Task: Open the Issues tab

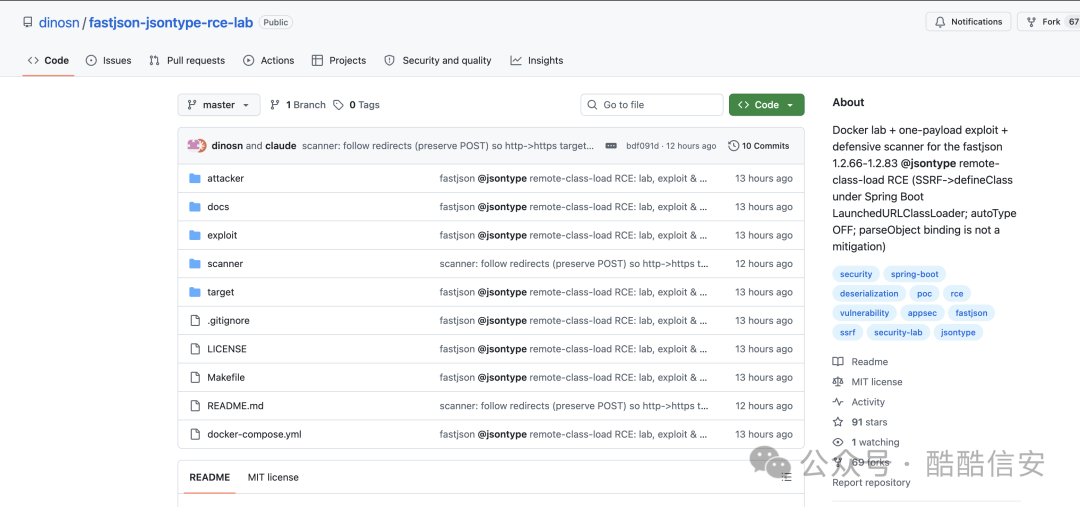Action: [x=108, y=61]
